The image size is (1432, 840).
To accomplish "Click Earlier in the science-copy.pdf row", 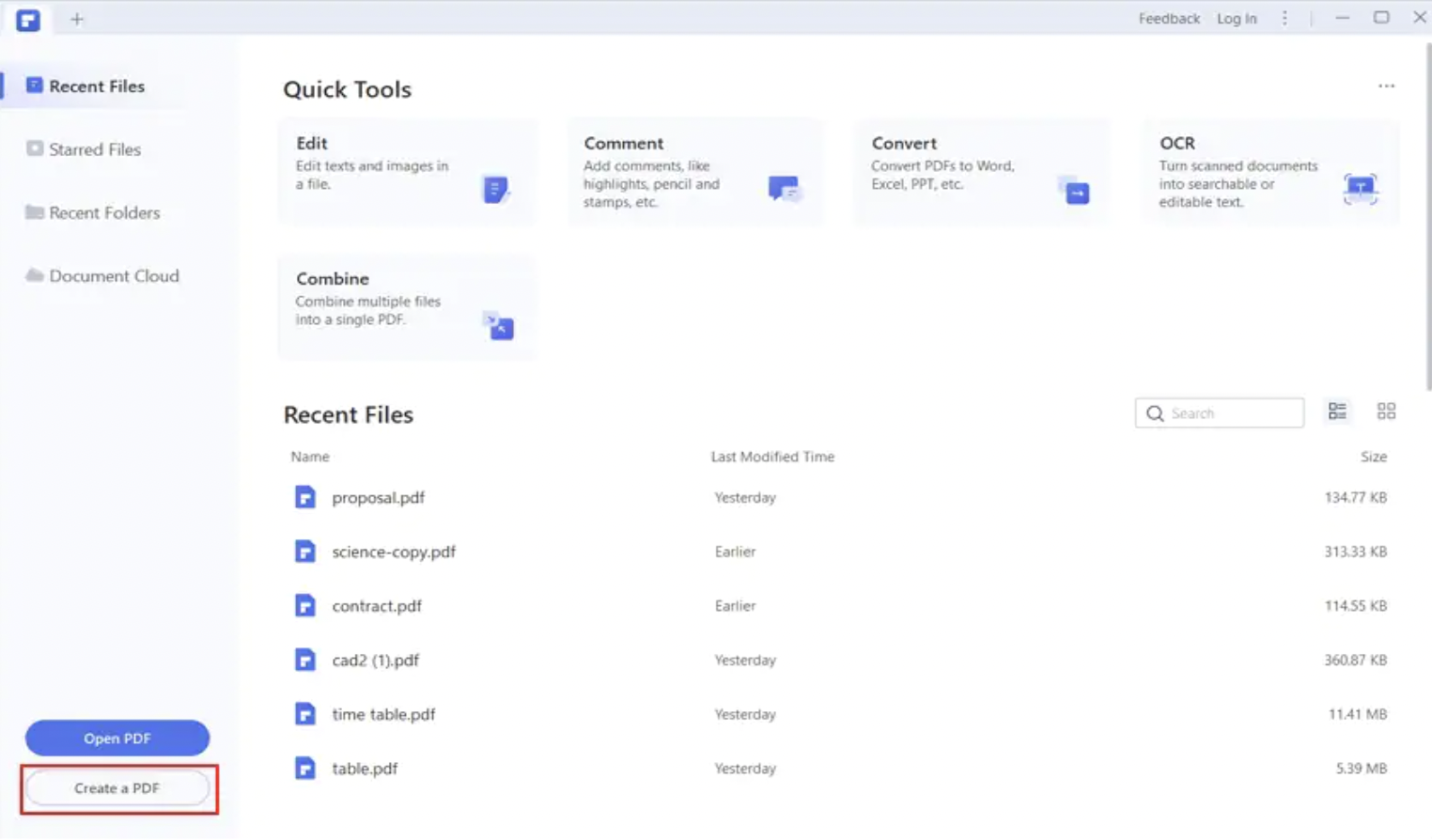I will (x=735, y=552).
